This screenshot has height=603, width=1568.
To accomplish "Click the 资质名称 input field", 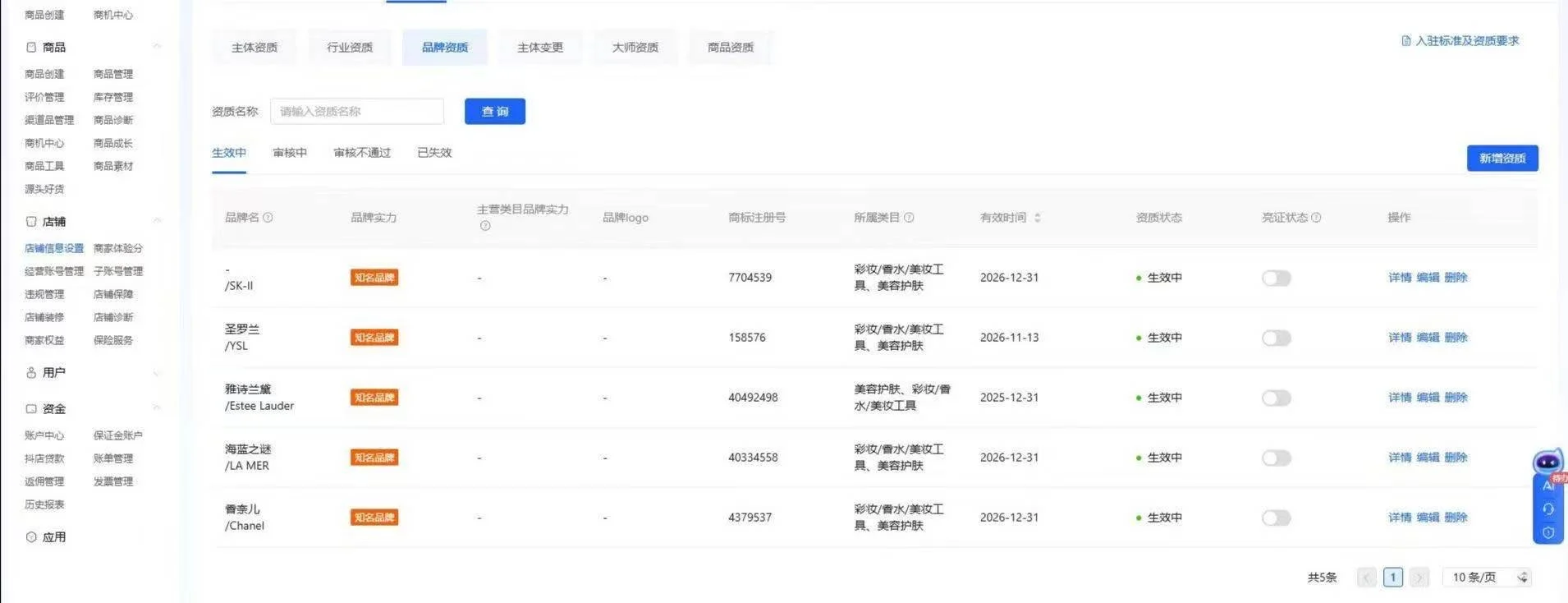I will pos(357,112).
